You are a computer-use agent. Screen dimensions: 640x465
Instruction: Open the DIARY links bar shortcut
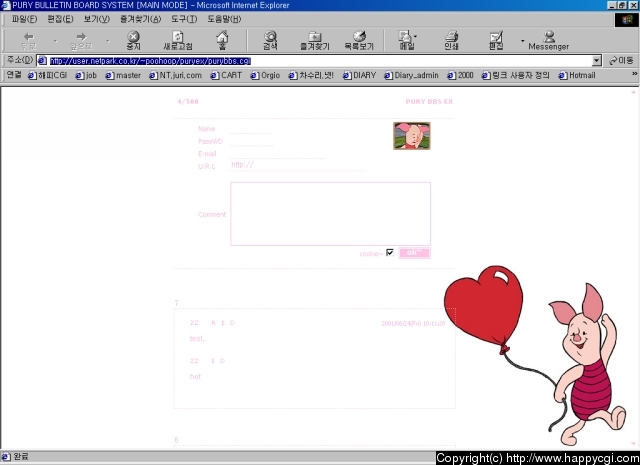tap(360, 75)
